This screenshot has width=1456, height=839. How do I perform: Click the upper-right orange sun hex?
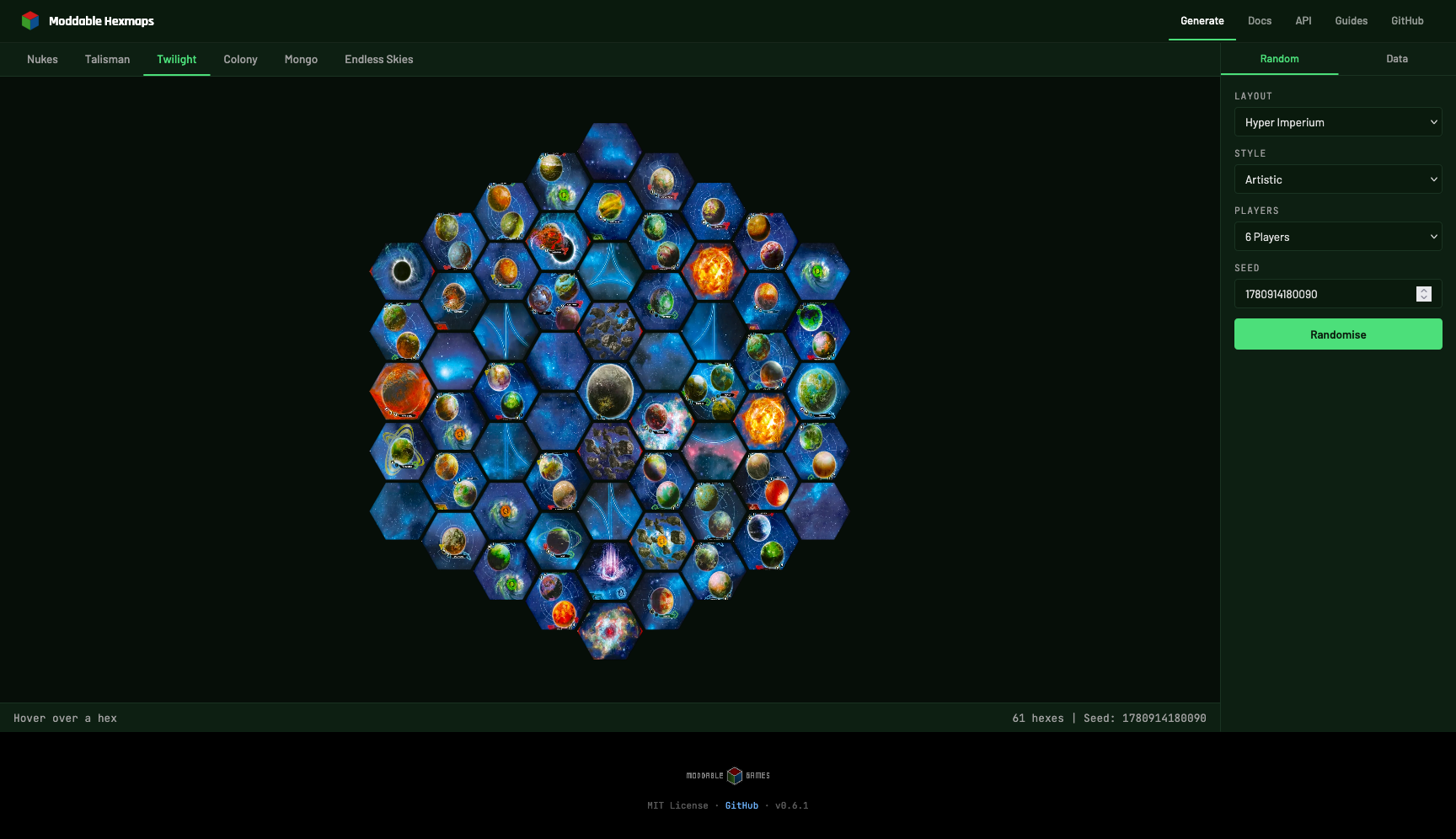coord(714,271)
